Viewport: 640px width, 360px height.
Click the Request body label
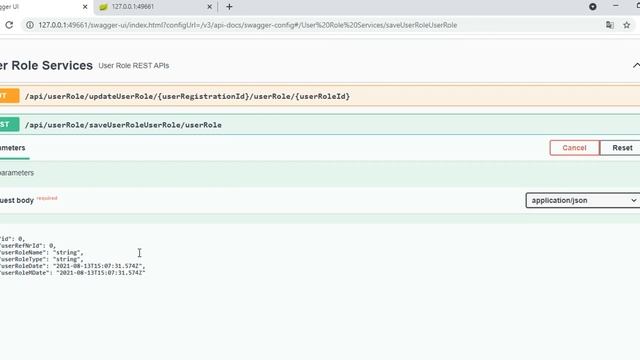(x=17, y=200)
